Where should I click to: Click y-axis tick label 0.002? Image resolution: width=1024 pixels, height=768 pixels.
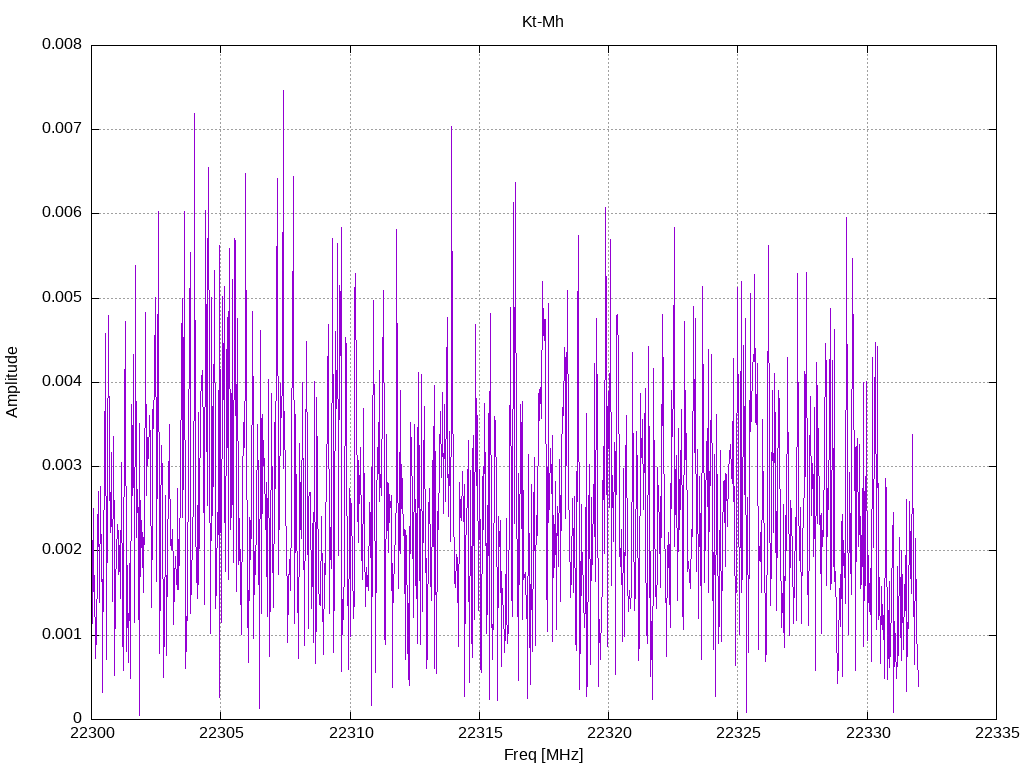(62, 549)
